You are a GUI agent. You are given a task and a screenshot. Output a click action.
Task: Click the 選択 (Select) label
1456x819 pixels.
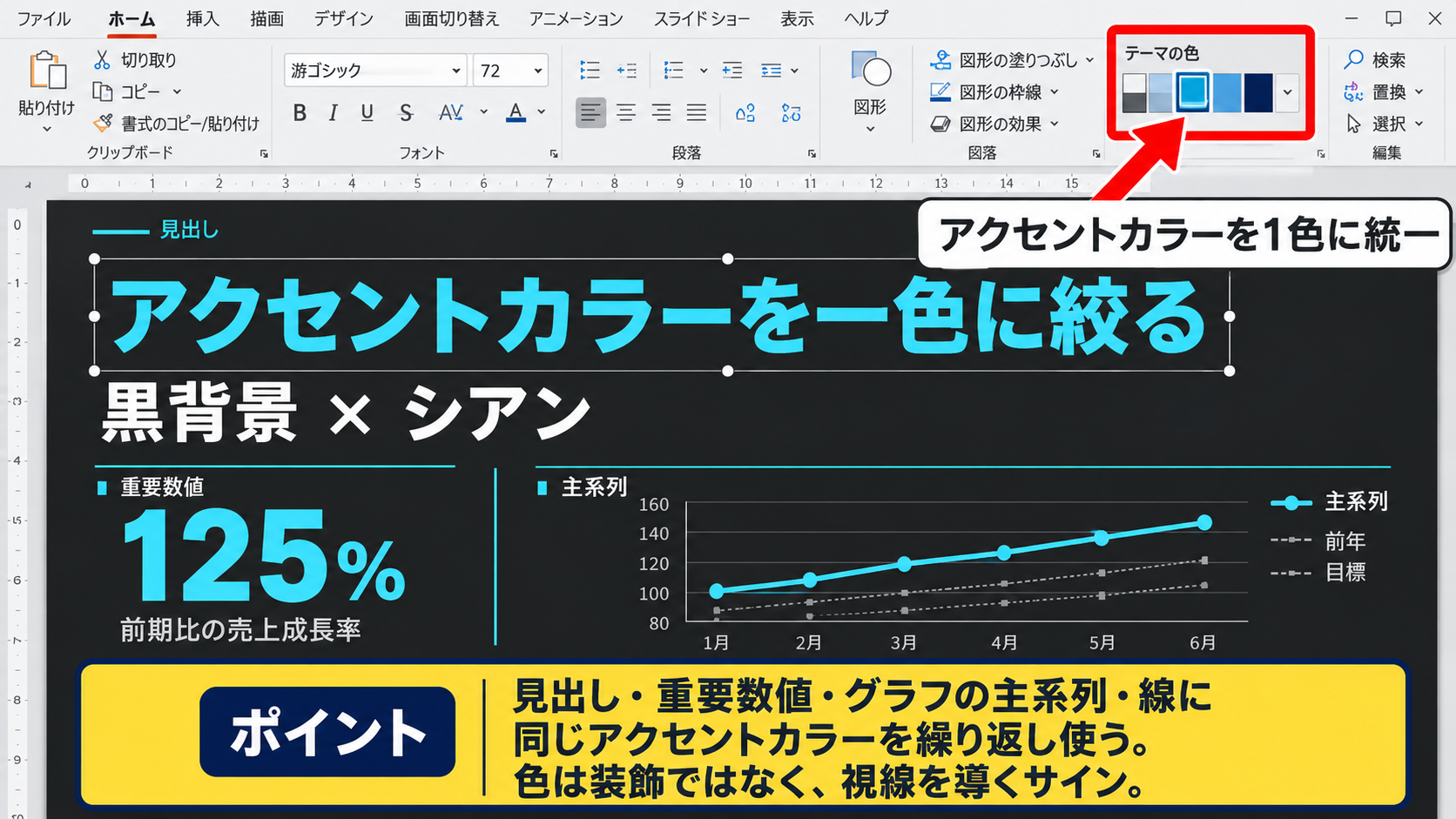point(1389,124)
